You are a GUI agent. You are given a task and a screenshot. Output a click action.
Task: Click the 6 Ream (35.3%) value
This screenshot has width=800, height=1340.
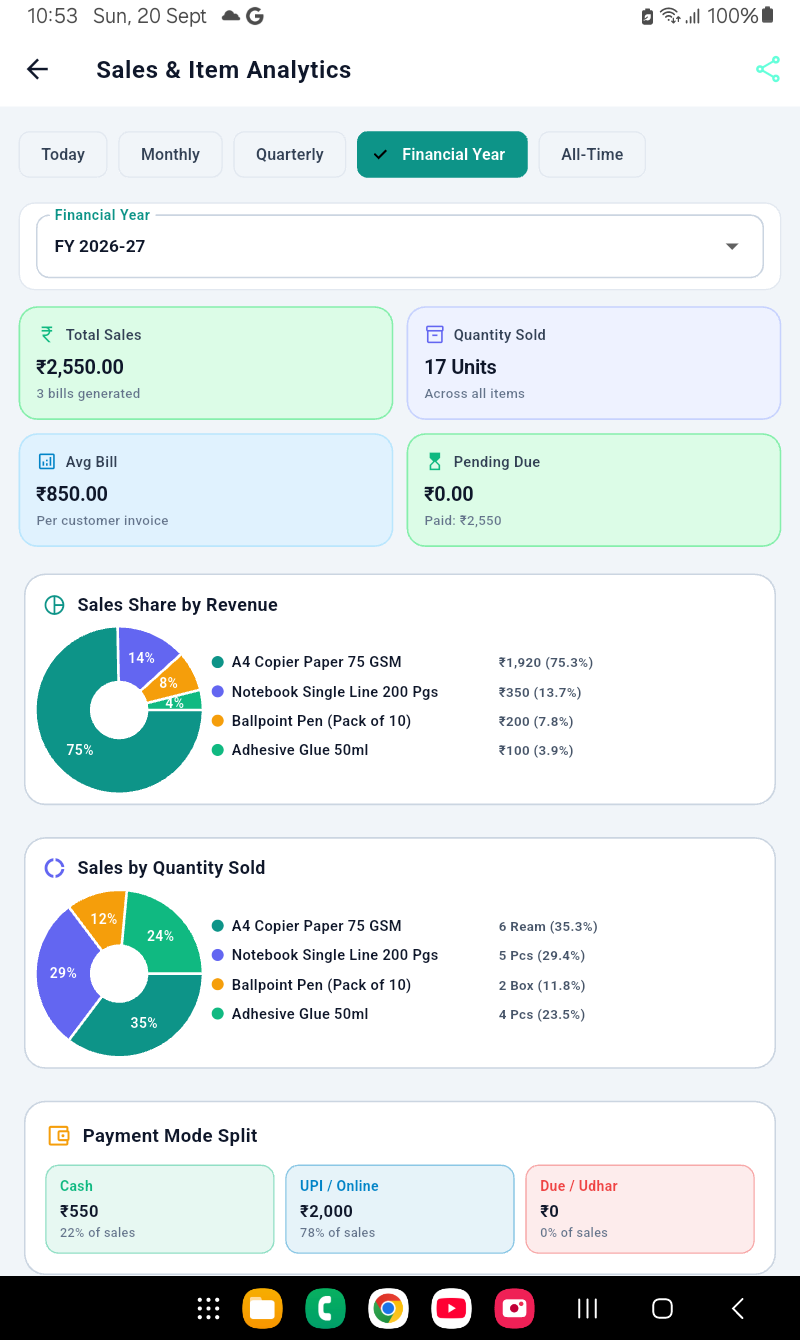coord(548,927)
